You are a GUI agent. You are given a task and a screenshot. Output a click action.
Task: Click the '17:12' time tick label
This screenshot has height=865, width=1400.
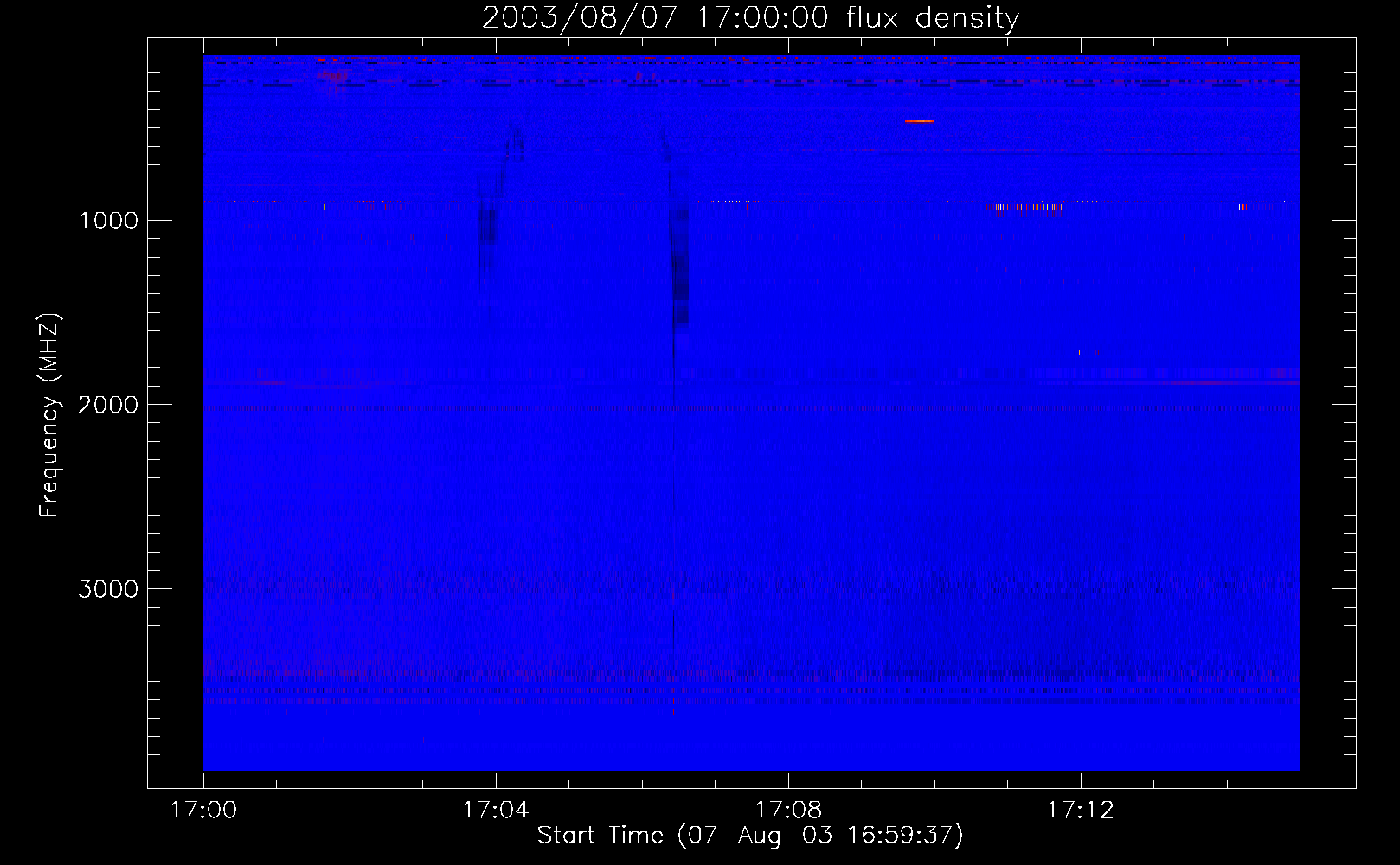tap(1081, 811)
